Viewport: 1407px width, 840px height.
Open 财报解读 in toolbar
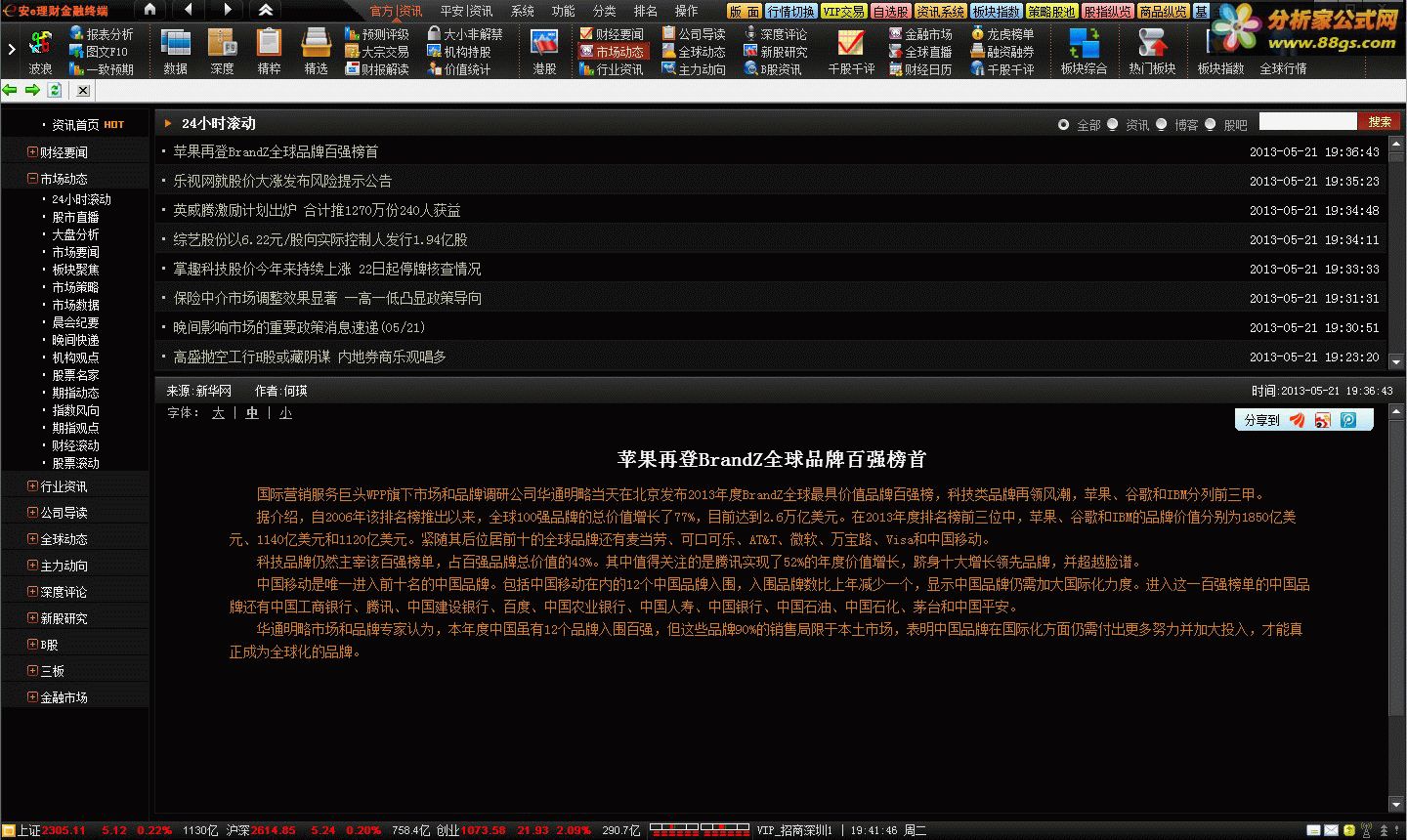377,69
